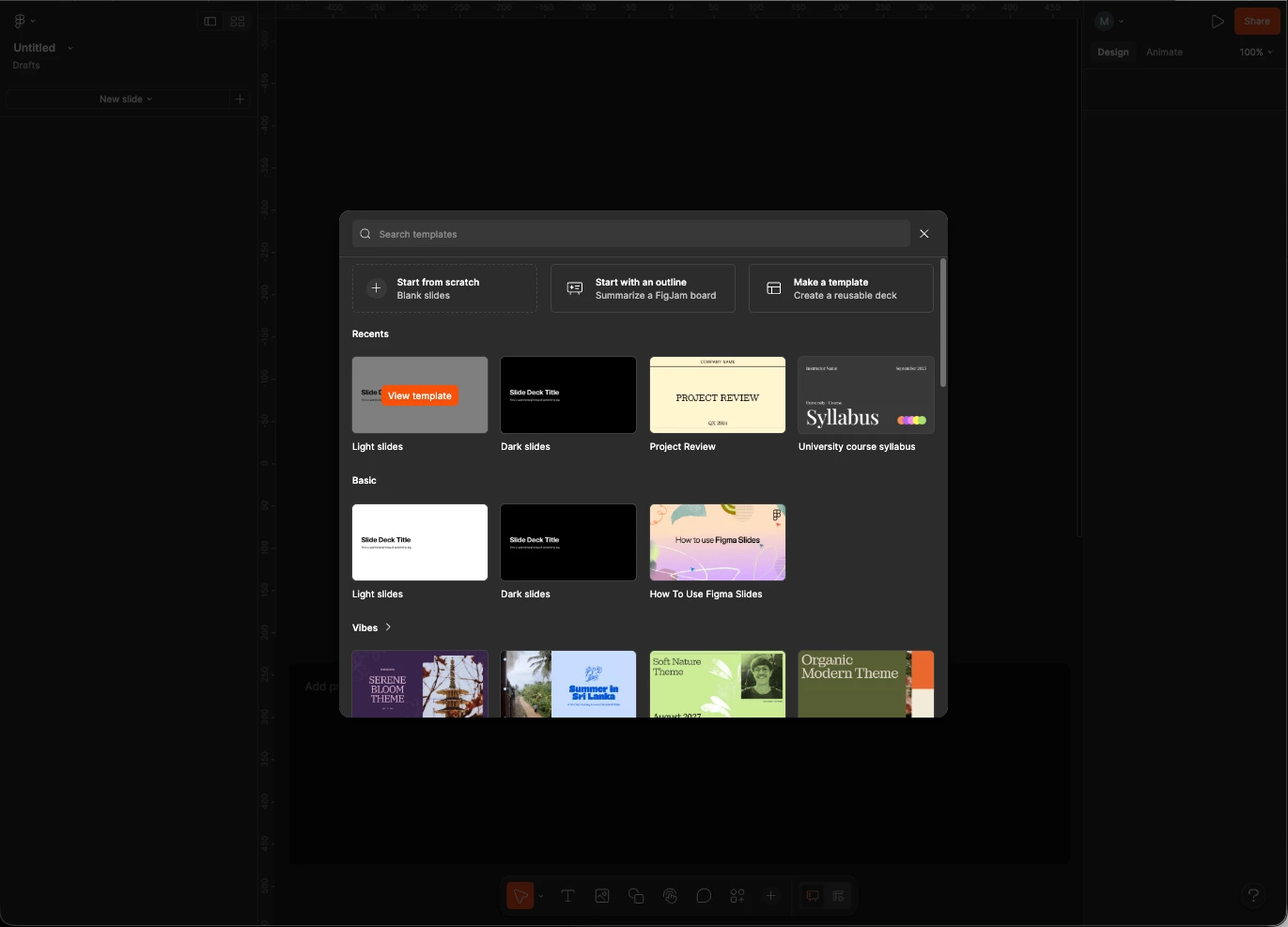Open Light slides template under Basic

click(x=420, y=542)
